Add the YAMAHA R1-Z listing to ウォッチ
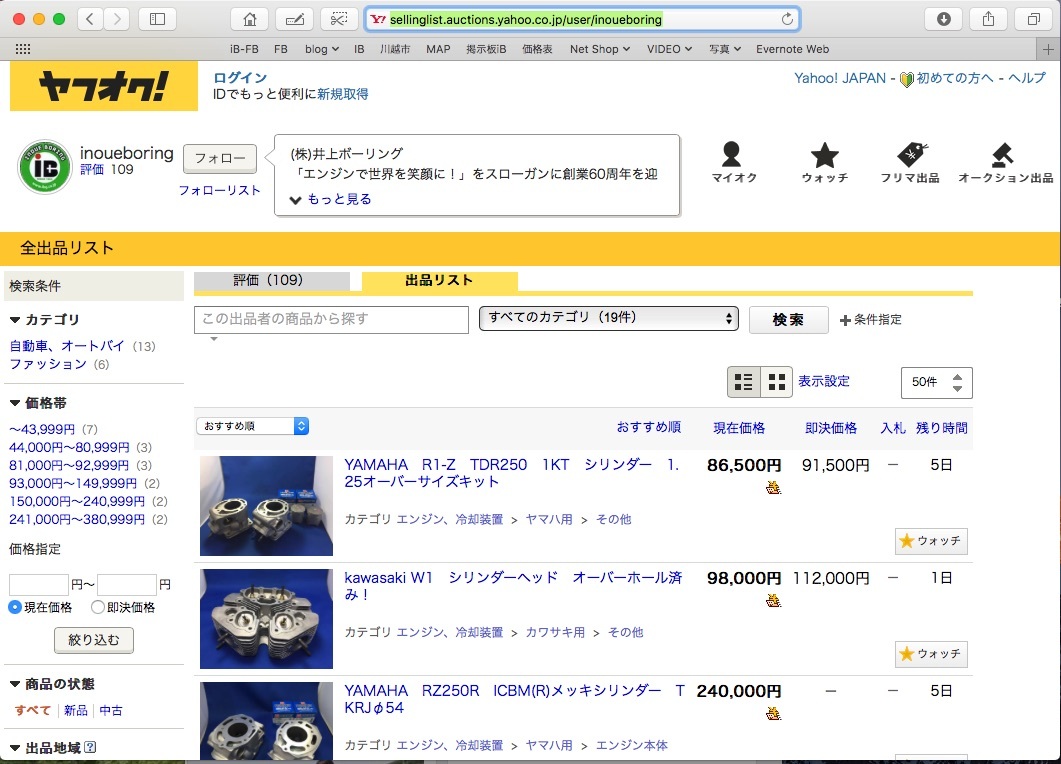This screenshot has height=764, width=1061. click(931, 541)
